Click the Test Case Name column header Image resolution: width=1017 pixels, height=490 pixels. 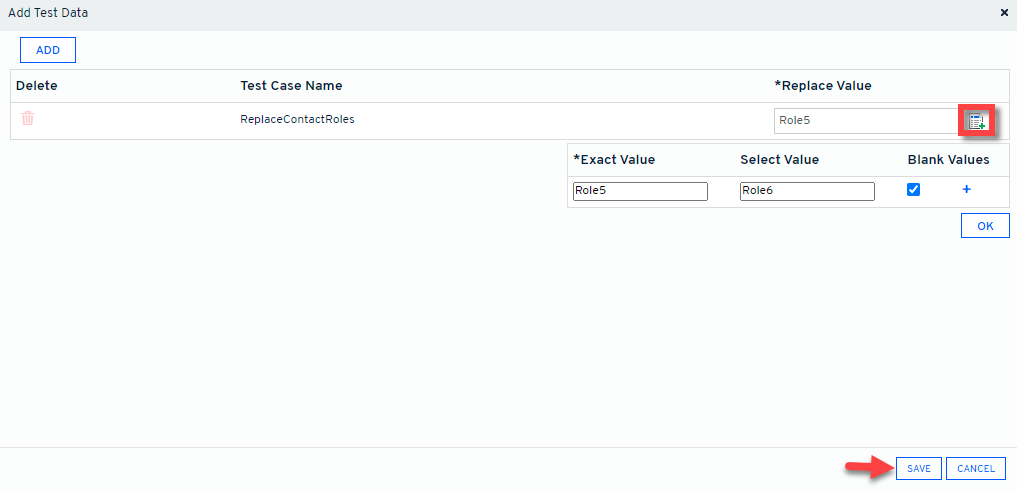[x=291, y=86]
